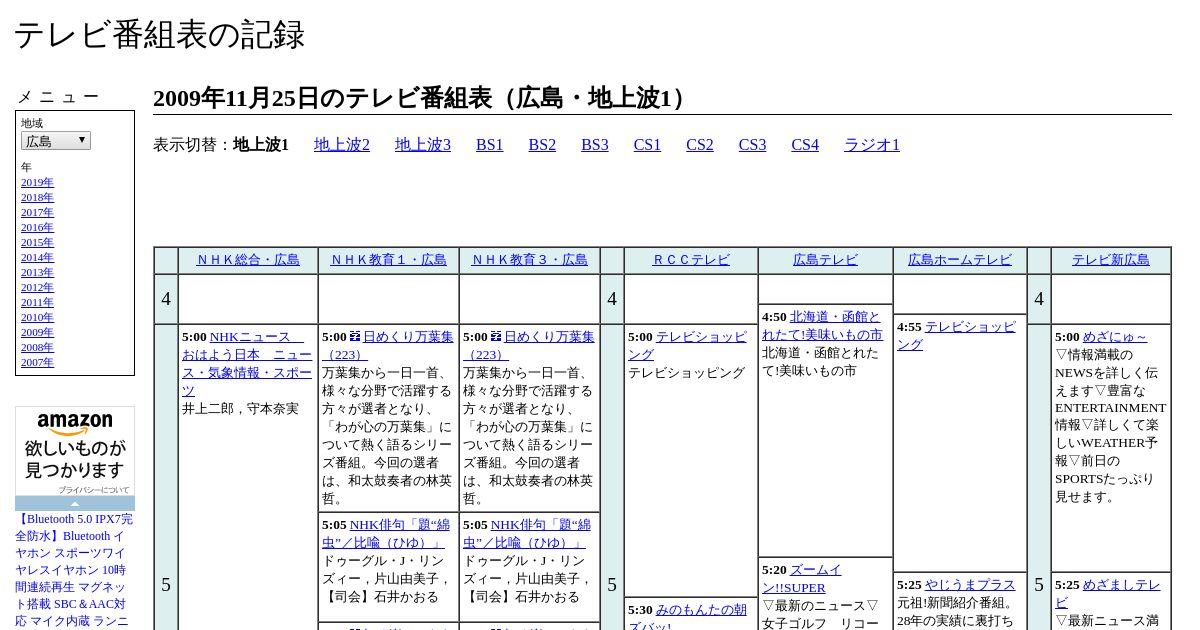Open the 2007年 archive link
The height and width of the screenshot is (630, 1200).
pos(37,362)
